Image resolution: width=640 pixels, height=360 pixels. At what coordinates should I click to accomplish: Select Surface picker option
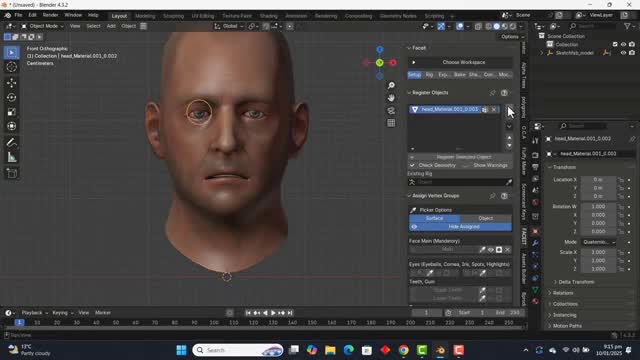pos(434,218)
